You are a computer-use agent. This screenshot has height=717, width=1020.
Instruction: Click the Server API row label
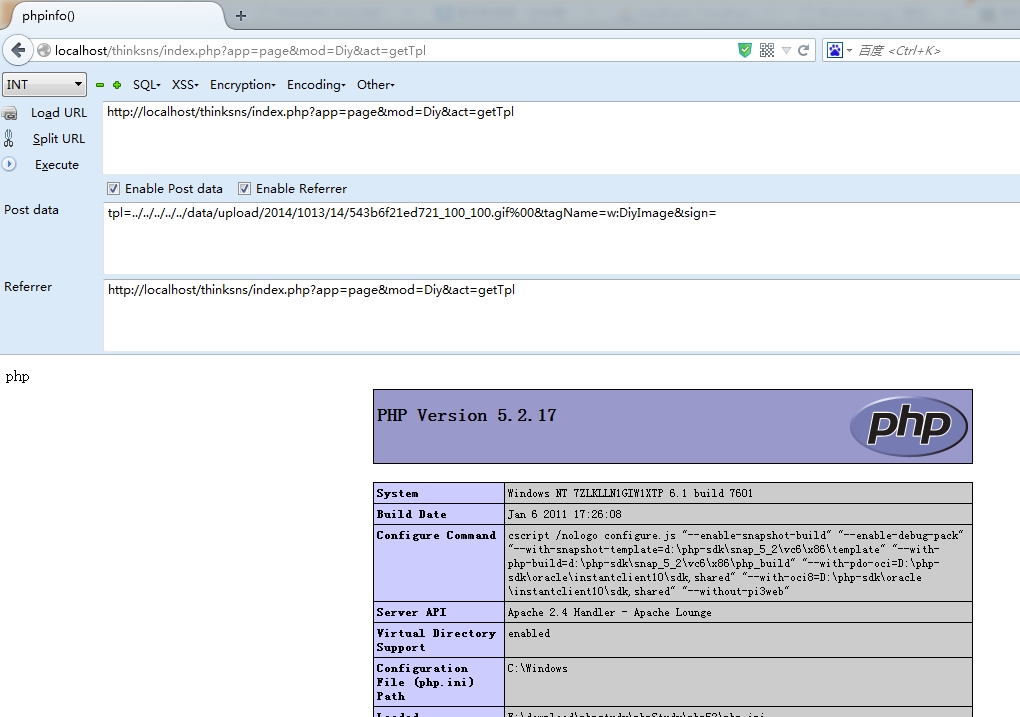tap(411, 612)
